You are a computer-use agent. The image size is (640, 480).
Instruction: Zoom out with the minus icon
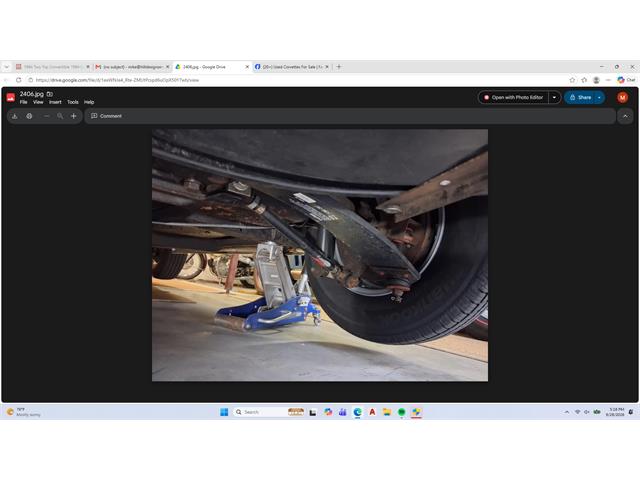47,116
